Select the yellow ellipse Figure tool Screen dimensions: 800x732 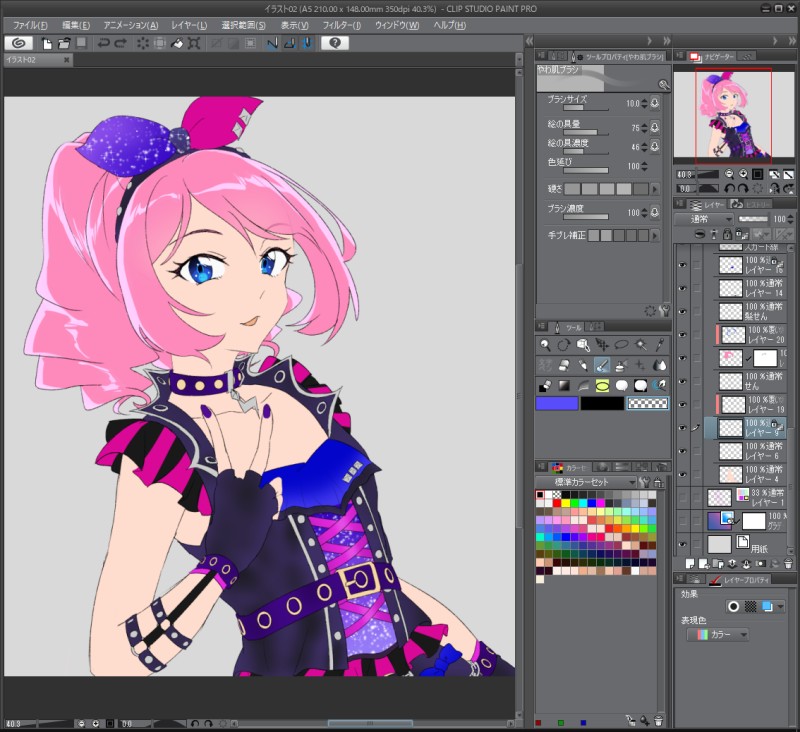602,386
